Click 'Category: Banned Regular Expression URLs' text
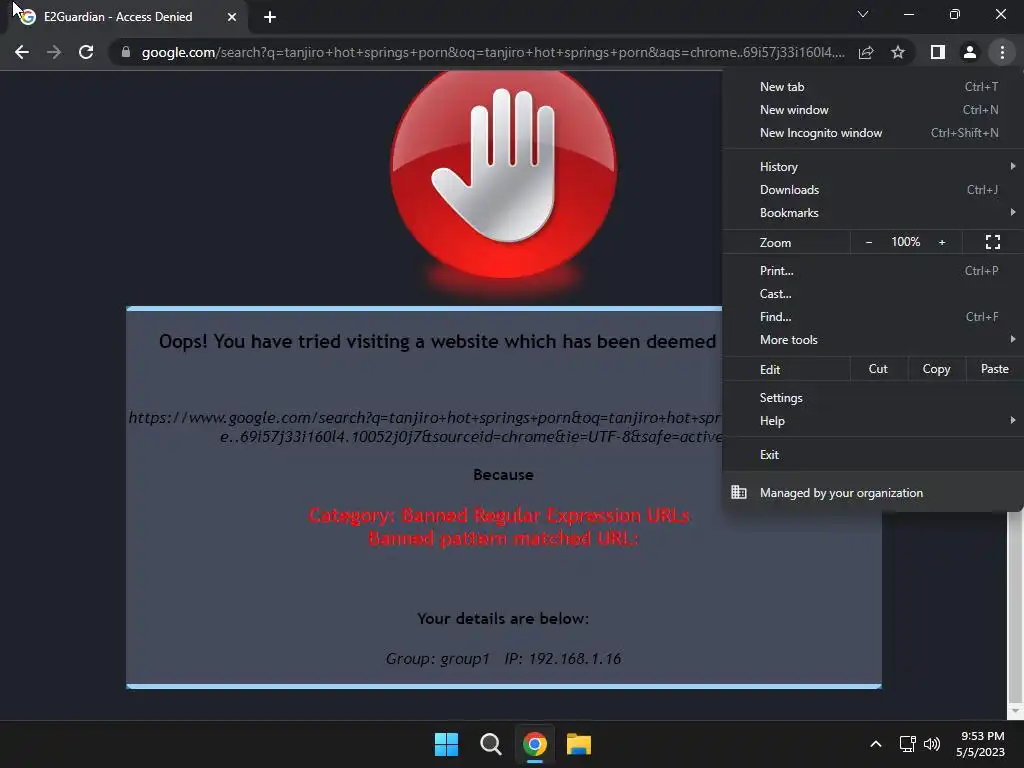This screenshot has width=1024, height=768. tap(499, 515)
